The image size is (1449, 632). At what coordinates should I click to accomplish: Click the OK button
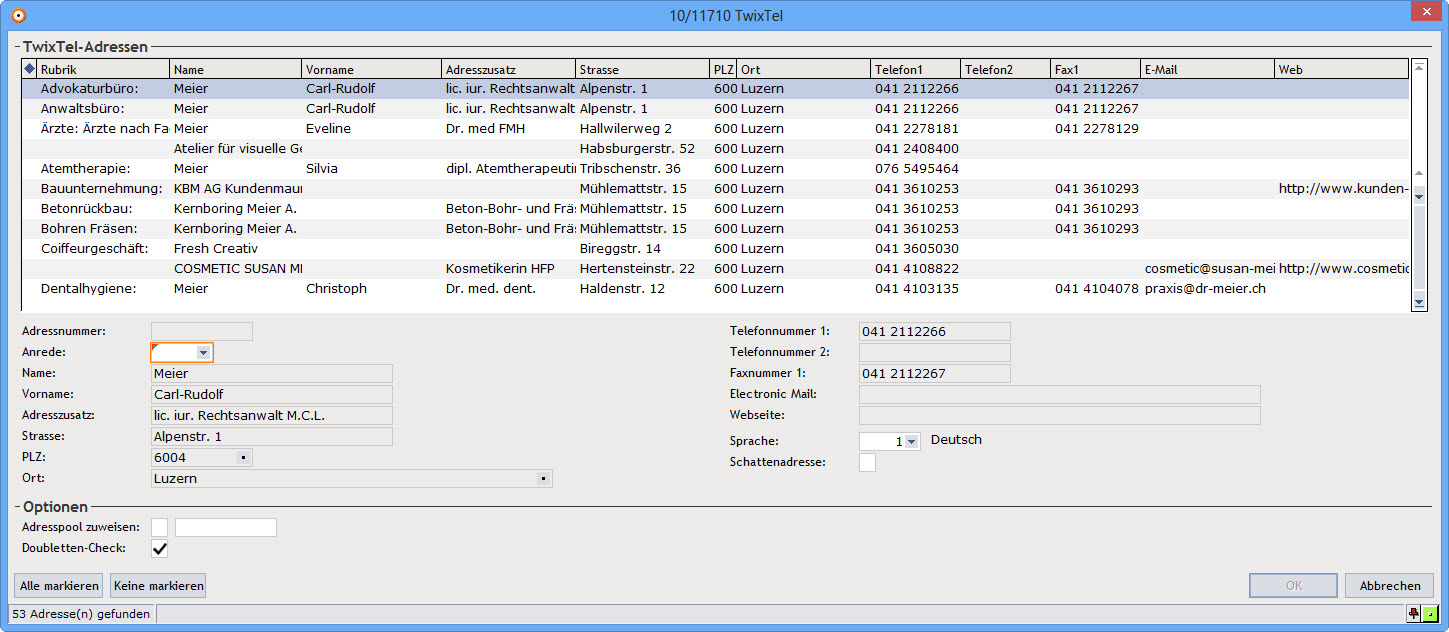point(1293,586)
